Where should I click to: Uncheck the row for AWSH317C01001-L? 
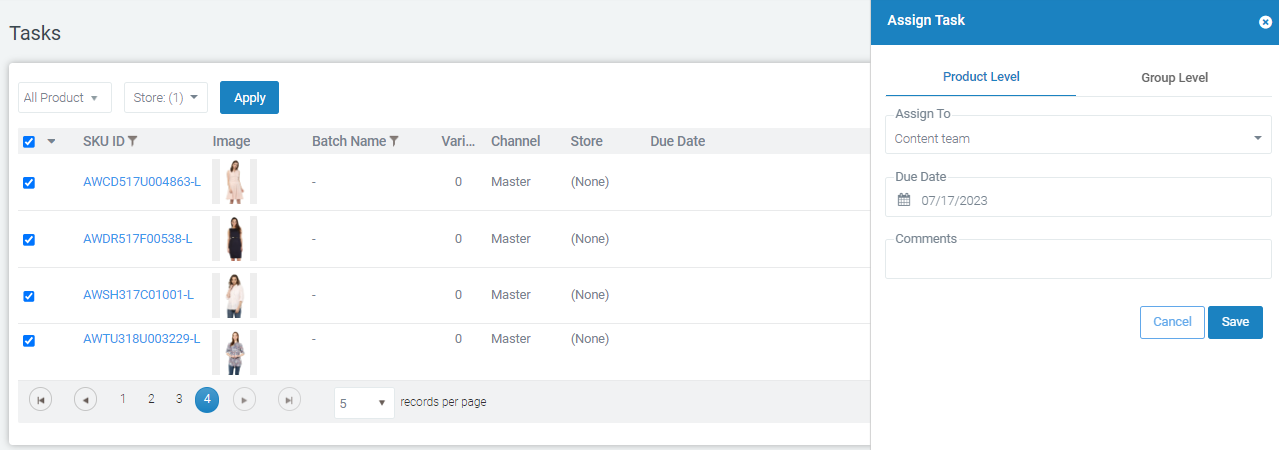pyautogui.click(x=29, y=296)
